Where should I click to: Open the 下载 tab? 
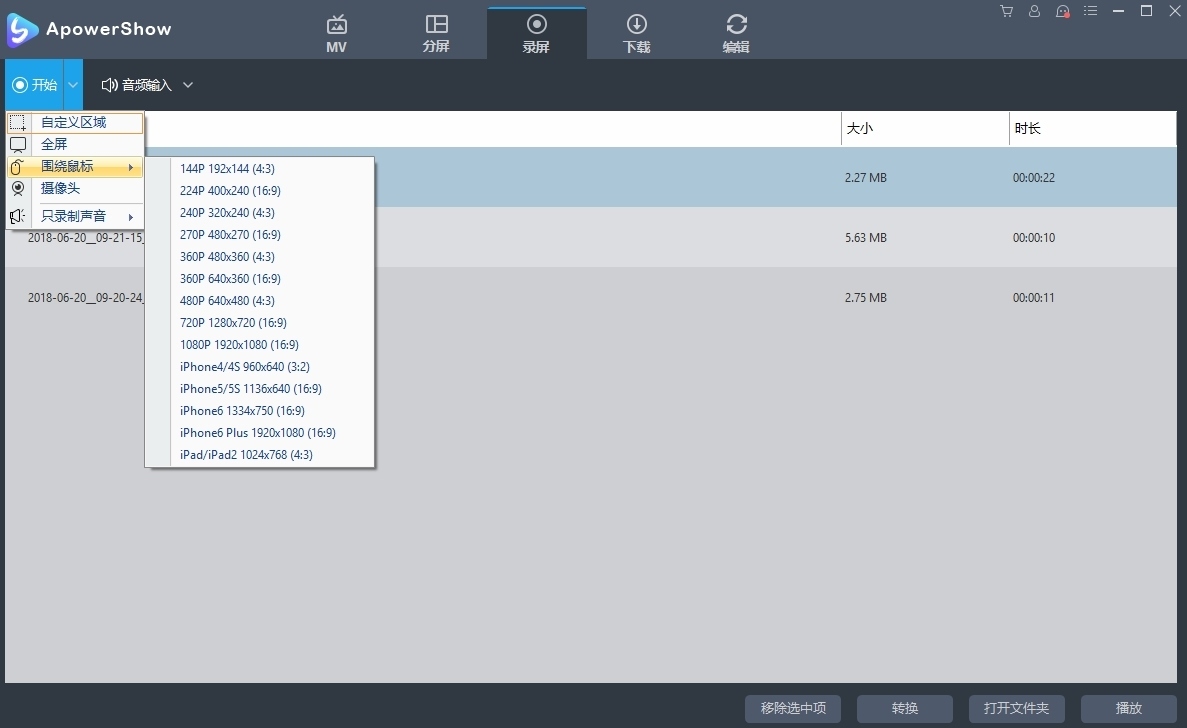[x=636, y=33]
